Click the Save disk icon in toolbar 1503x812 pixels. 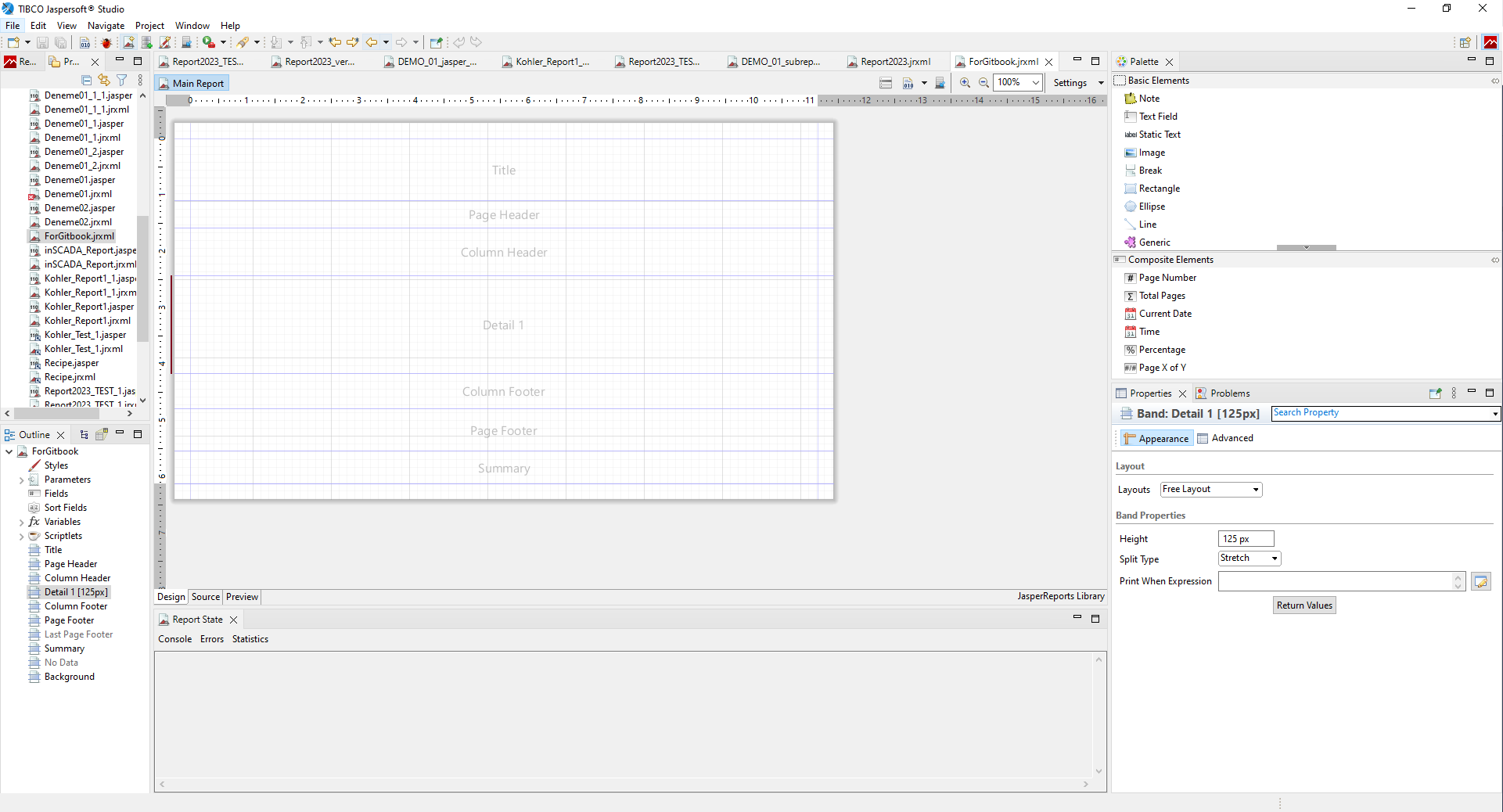[42, 42]
